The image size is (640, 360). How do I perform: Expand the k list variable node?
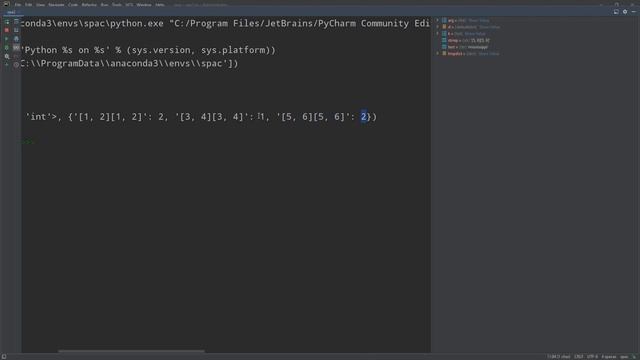[x=438, y=33]
